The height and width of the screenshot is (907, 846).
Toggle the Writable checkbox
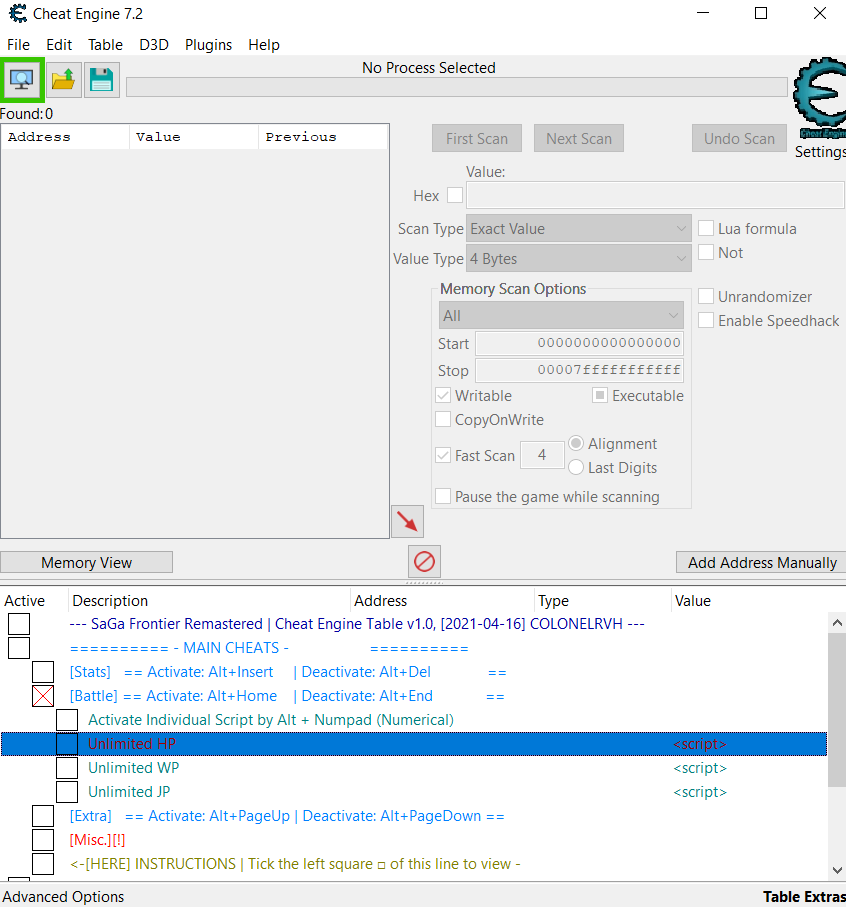tap(443, 395)
